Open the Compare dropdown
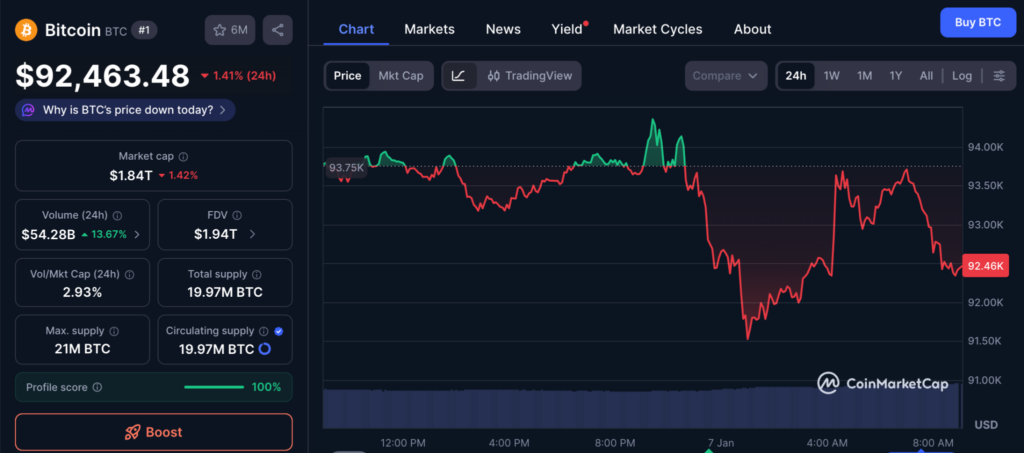The image size is (1024, 453). (x=726, y=76)
